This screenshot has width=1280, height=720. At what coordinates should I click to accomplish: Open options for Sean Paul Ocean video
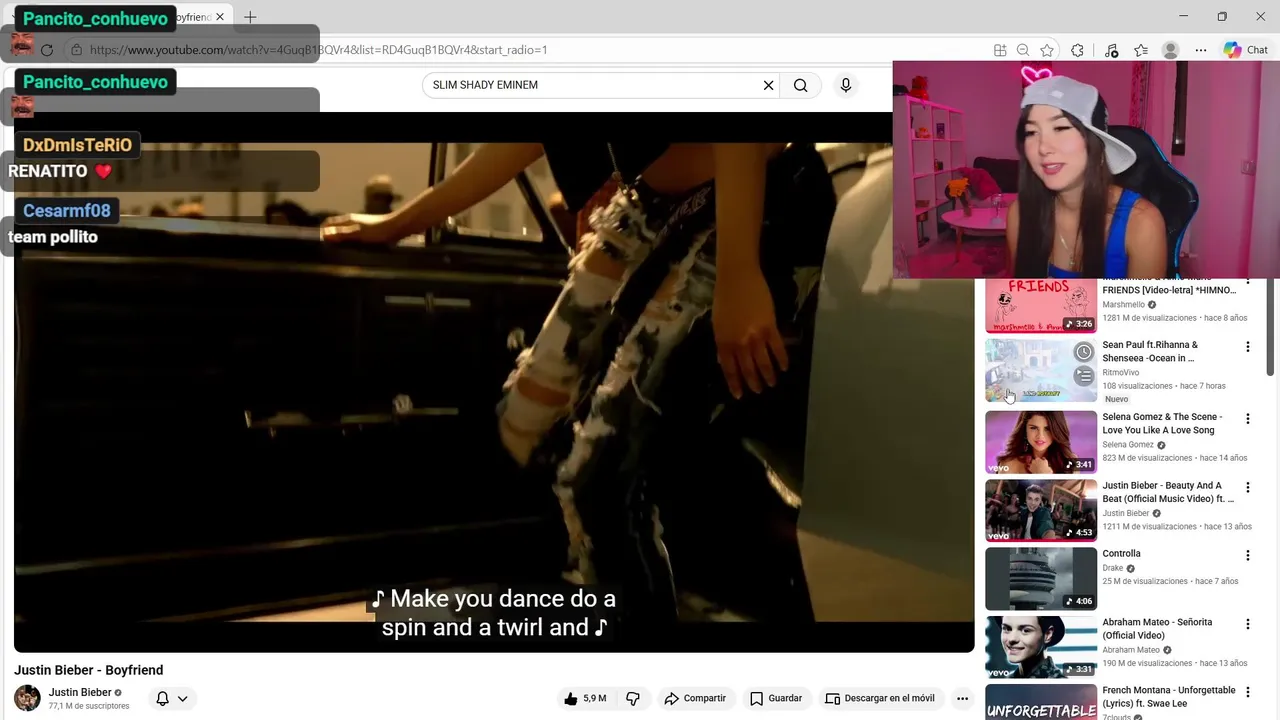[1247, 347]
